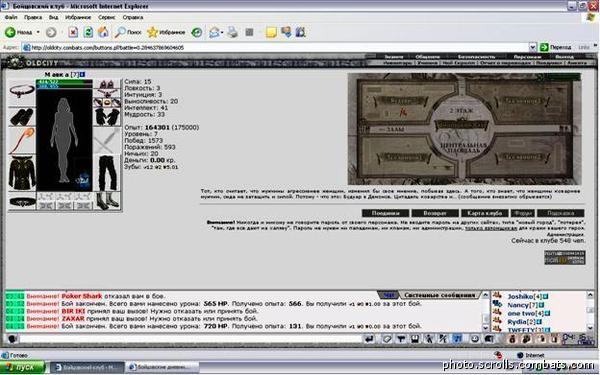Click the Home icon in browser toolbar
The image size is (600, 375).
point(103,32)
